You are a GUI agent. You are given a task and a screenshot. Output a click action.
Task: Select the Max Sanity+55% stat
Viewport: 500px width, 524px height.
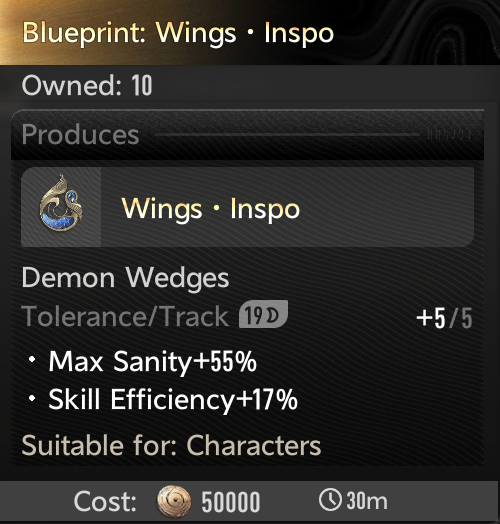(x=152, y=361)
